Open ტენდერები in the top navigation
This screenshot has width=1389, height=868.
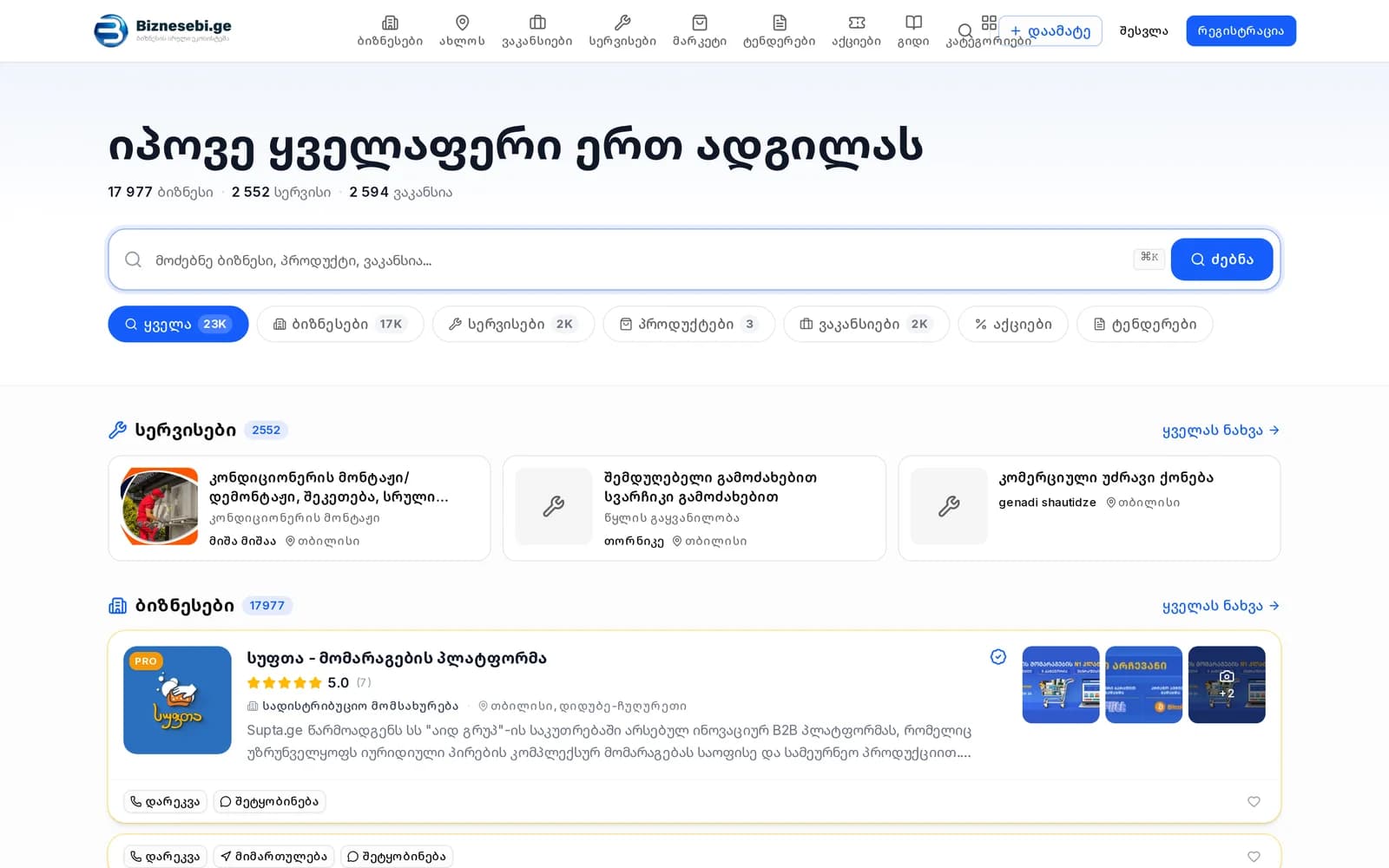click(780, 31)
